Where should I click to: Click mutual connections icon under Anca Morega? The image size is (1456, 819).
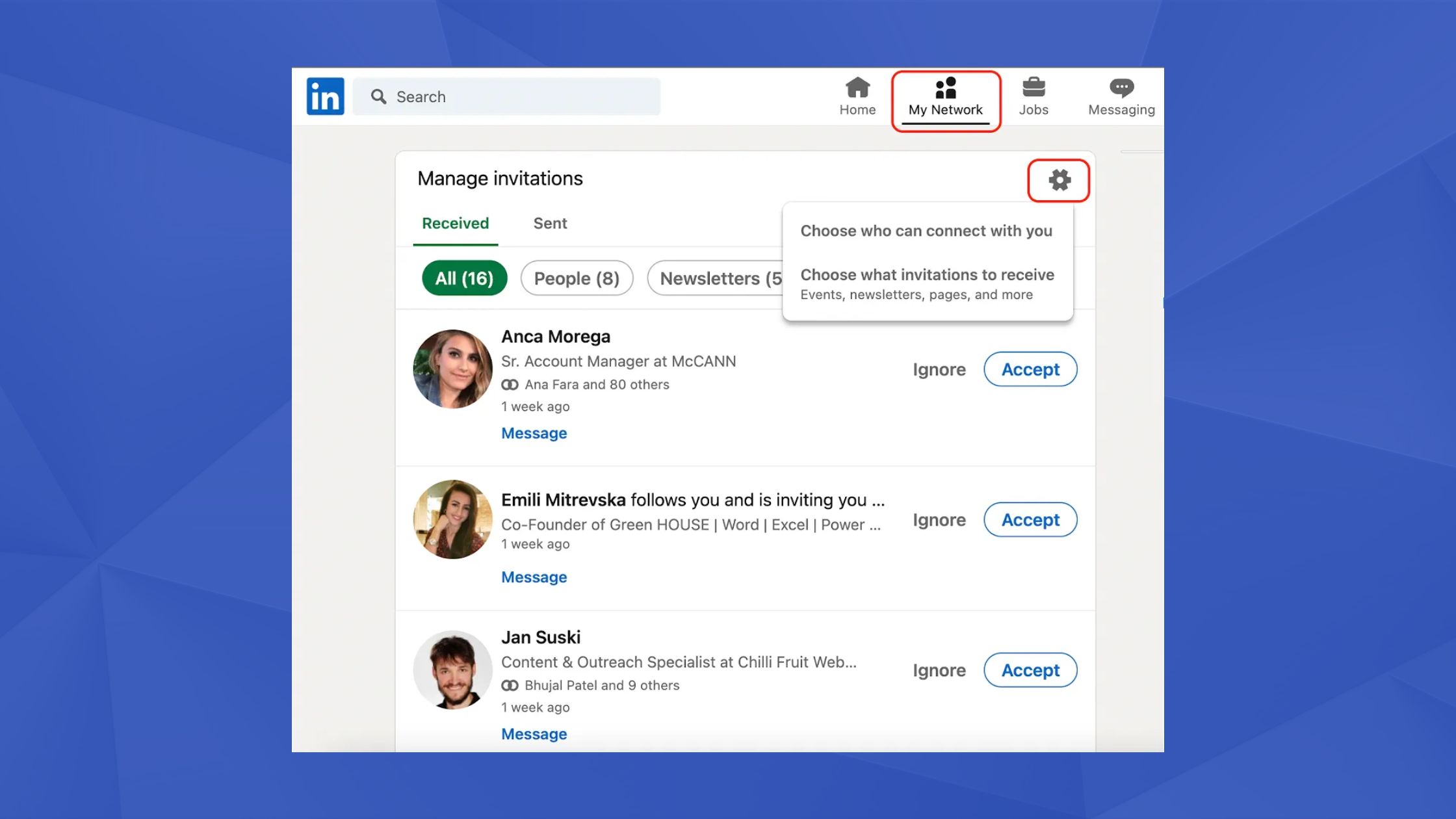pyautogui.click(x=510, y=385)
